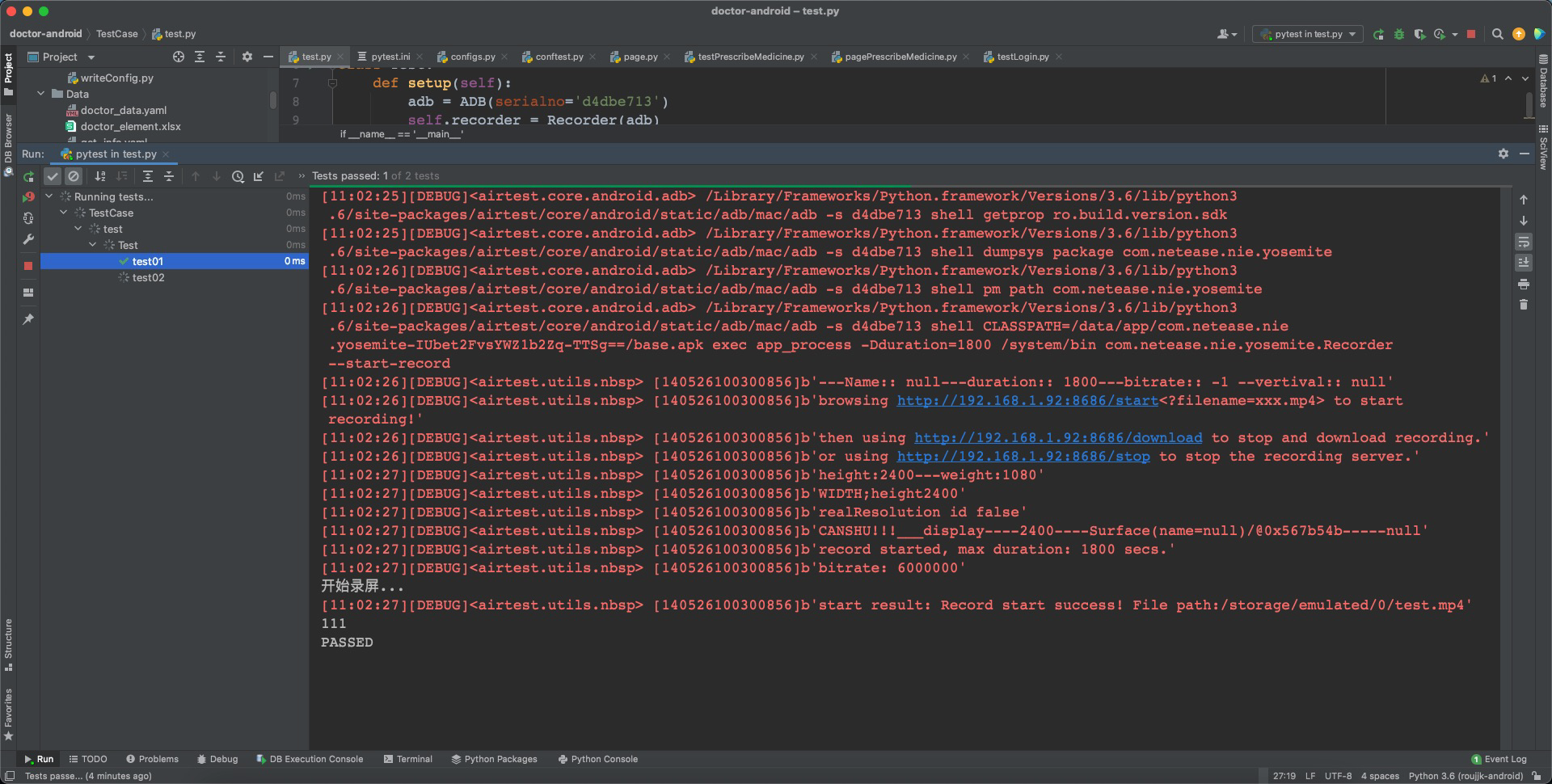Run tests with coverage from top toolbar
This screenshot has width=1552, height=784.
click(x=1419, y=34)
